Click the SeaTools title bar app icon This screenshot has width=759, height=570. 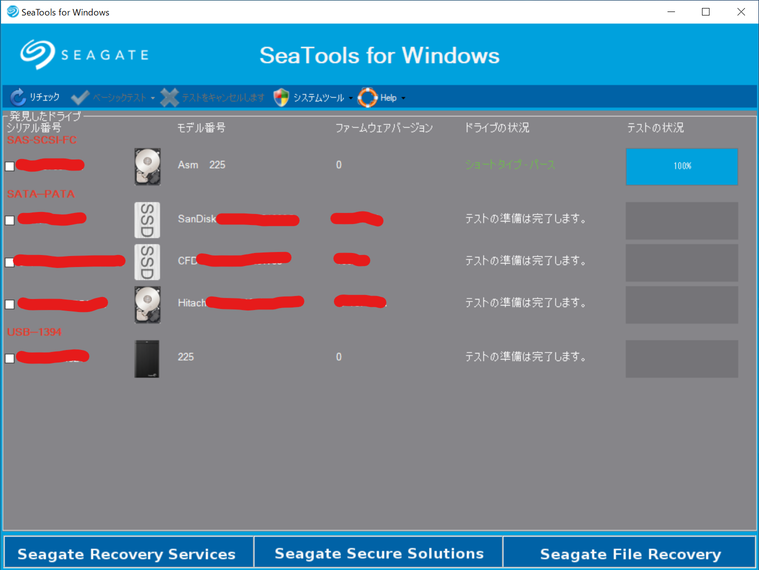pos(13,12)
